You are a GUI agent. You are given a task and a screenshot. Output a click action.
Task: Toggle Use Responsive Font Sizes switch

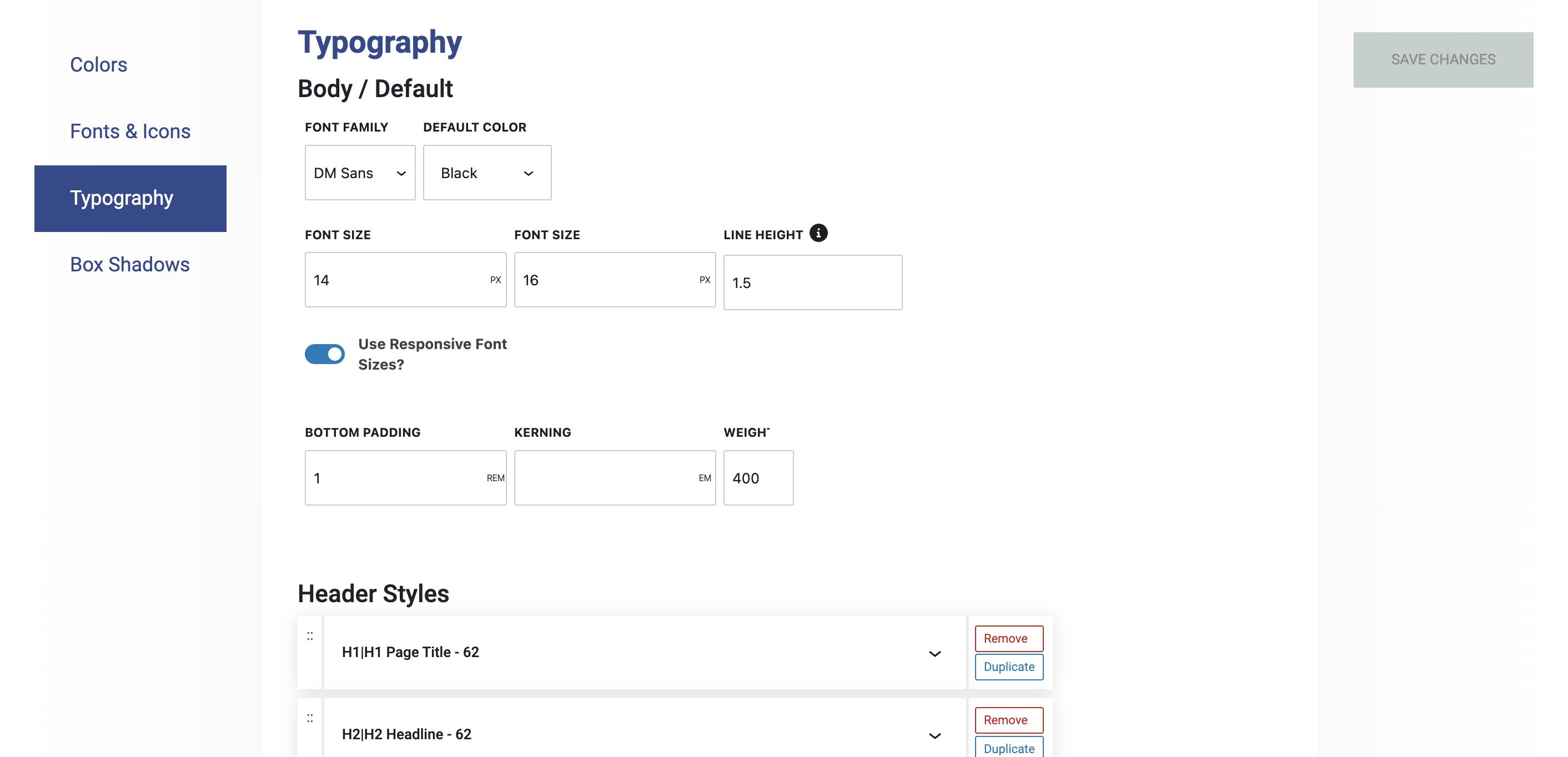point(324,354)
